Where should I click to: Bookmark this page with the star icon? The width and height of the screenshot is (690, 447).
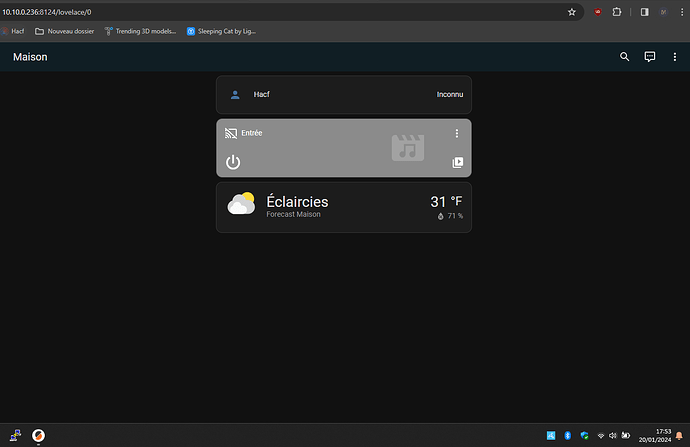pos(572,12)
